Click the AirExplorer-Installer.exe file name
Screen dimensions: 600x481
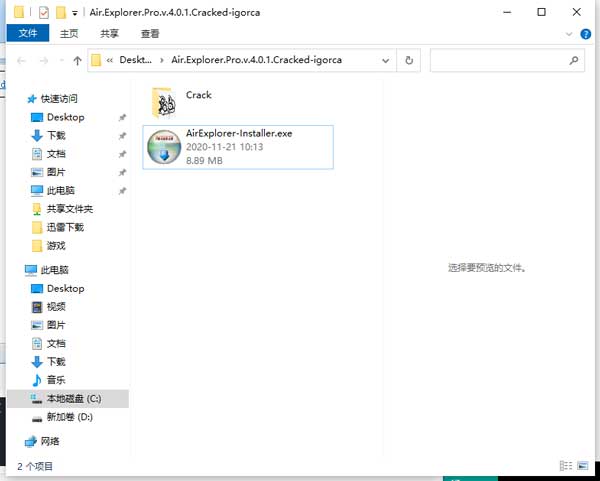click(239, 134)
